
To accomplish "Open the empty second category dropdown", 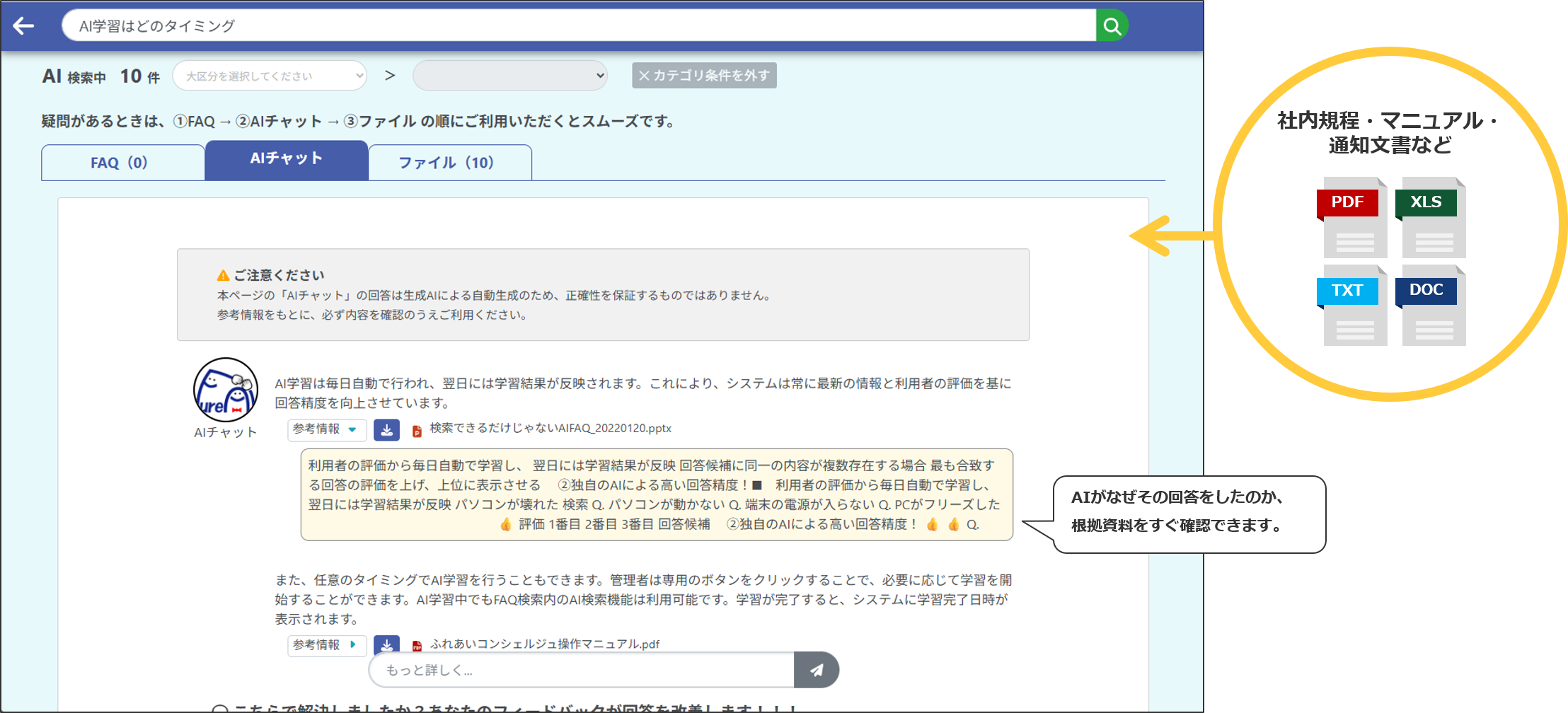I will click(x=509, y=76).
